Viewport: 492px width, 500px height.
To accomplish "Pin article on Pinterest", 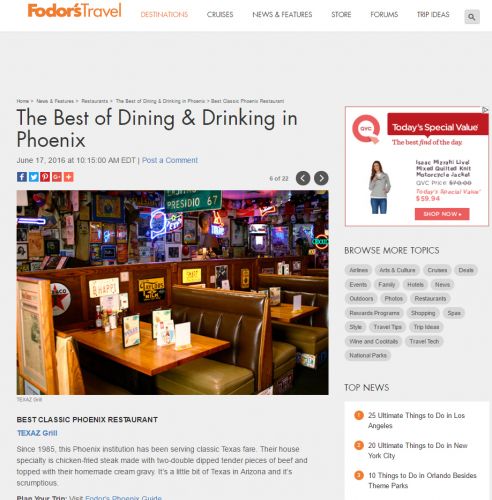I will 45,177.
